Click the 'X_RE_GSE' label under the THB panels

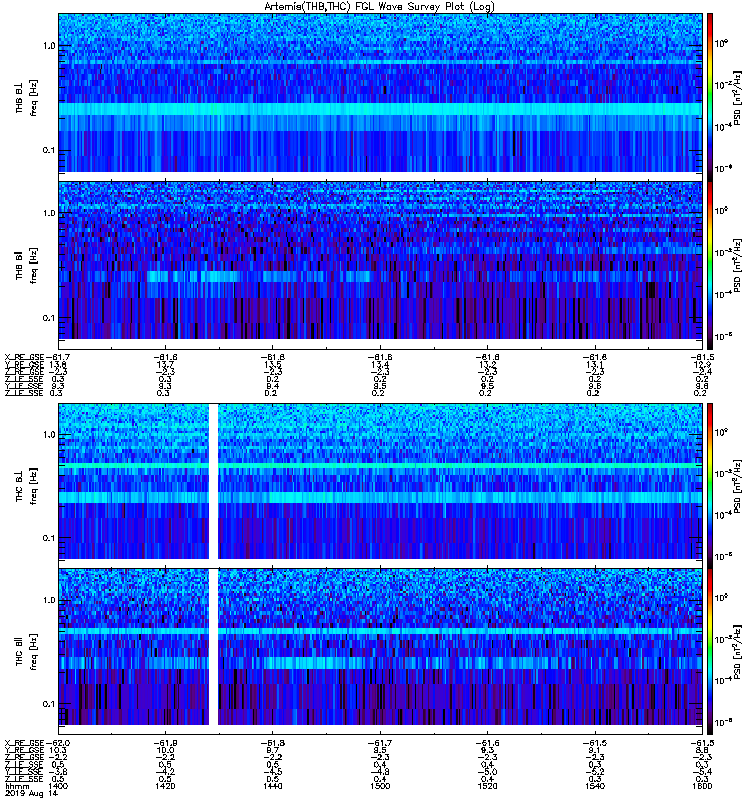click(24, 357)
